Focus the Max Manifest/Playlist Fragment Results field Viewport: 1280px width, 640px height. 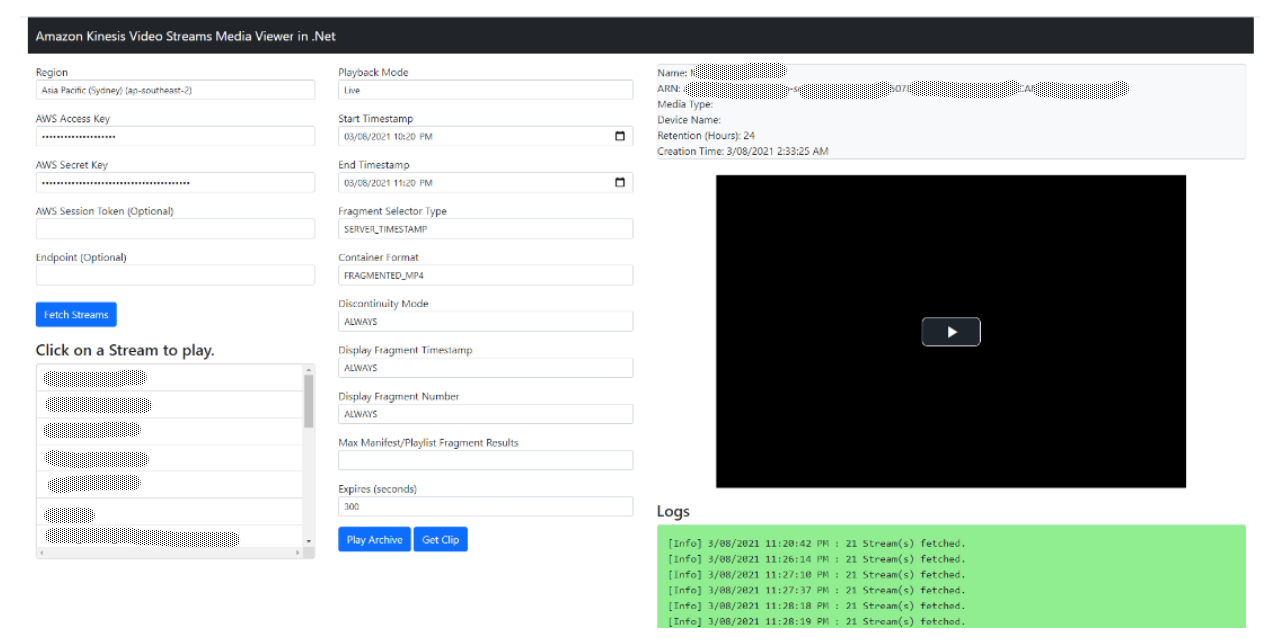pos(485,460)
